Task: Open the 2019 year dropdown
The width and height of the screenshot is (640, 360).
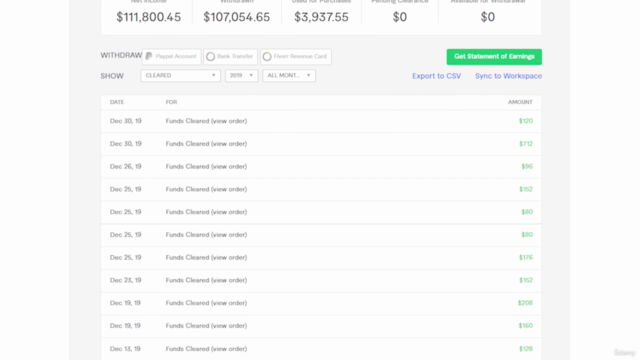Action: coord(242,76)
